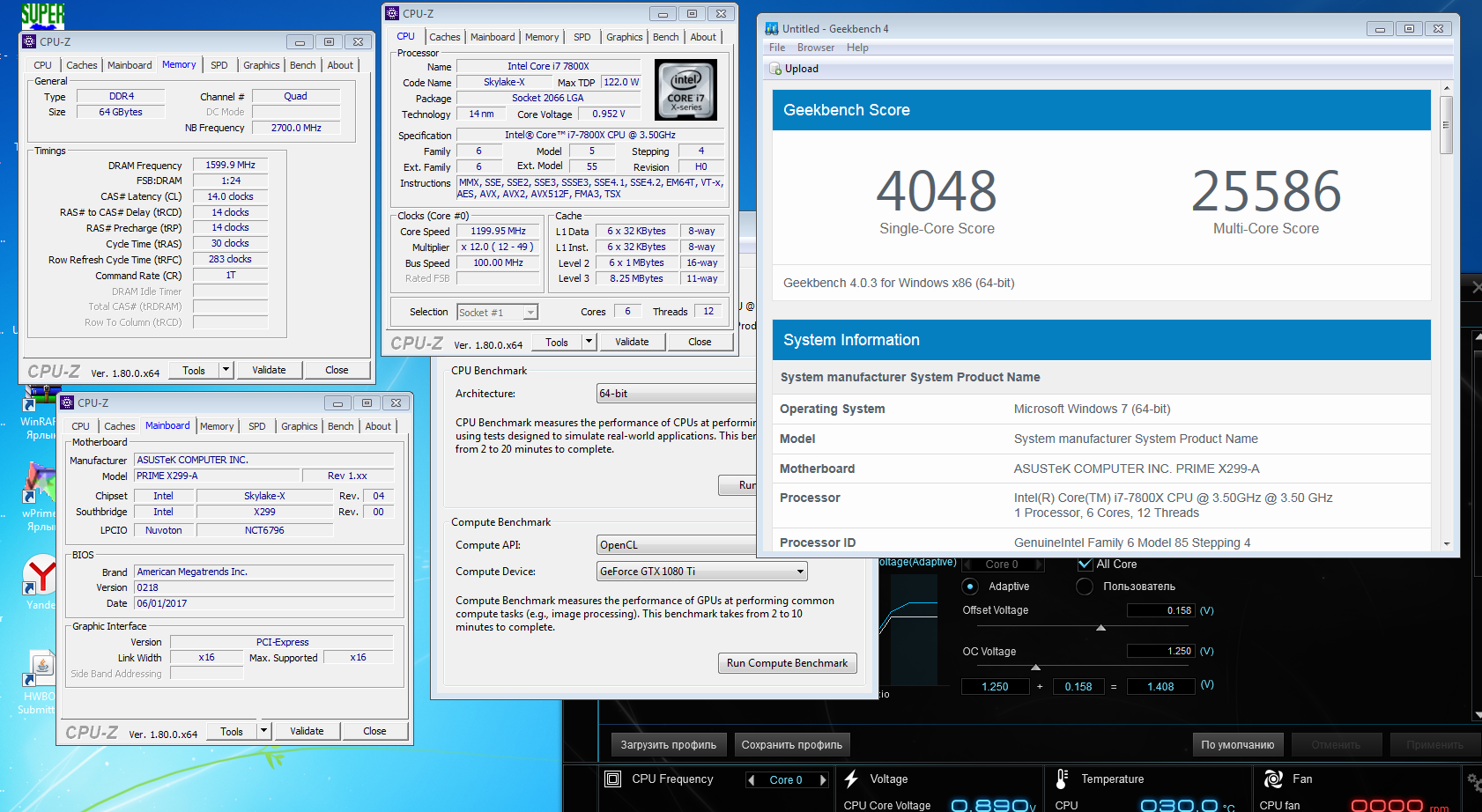
Task: Toggle the All Core checkbox
Action: (x=1086, y=564)
